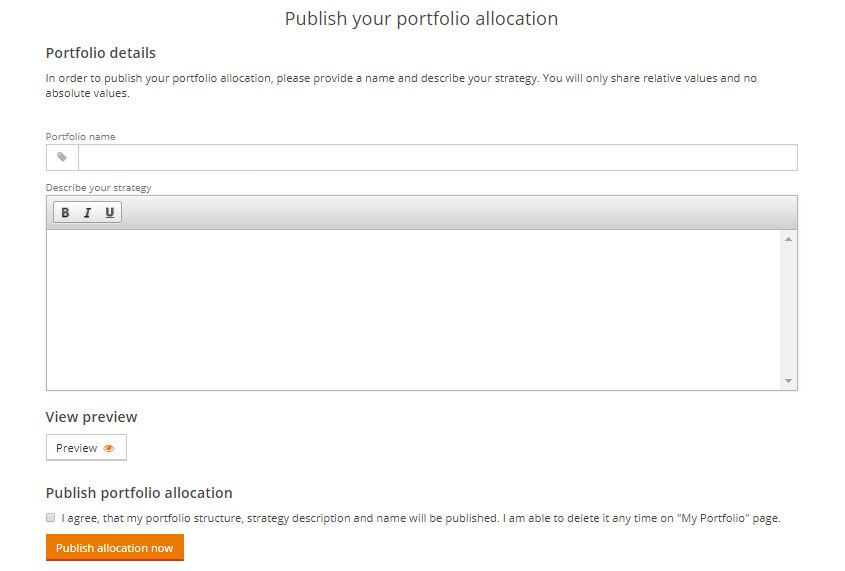Toggle bold formatting in strategy editor
This screenshot has width=845, height=571.
point(65,213)
